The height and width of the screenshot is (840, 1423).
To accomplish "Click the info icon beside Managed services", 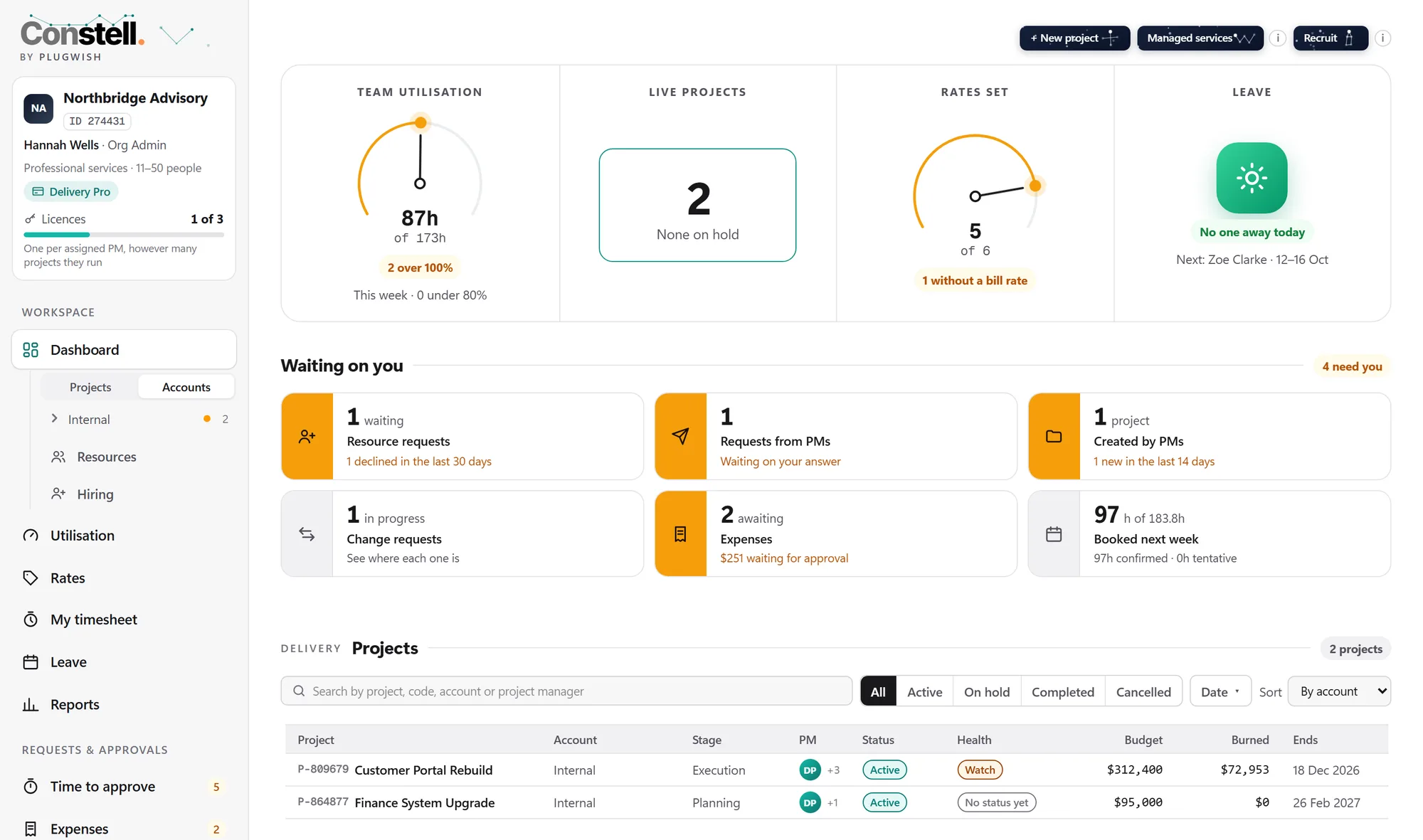I will [x=1278, y=38].
